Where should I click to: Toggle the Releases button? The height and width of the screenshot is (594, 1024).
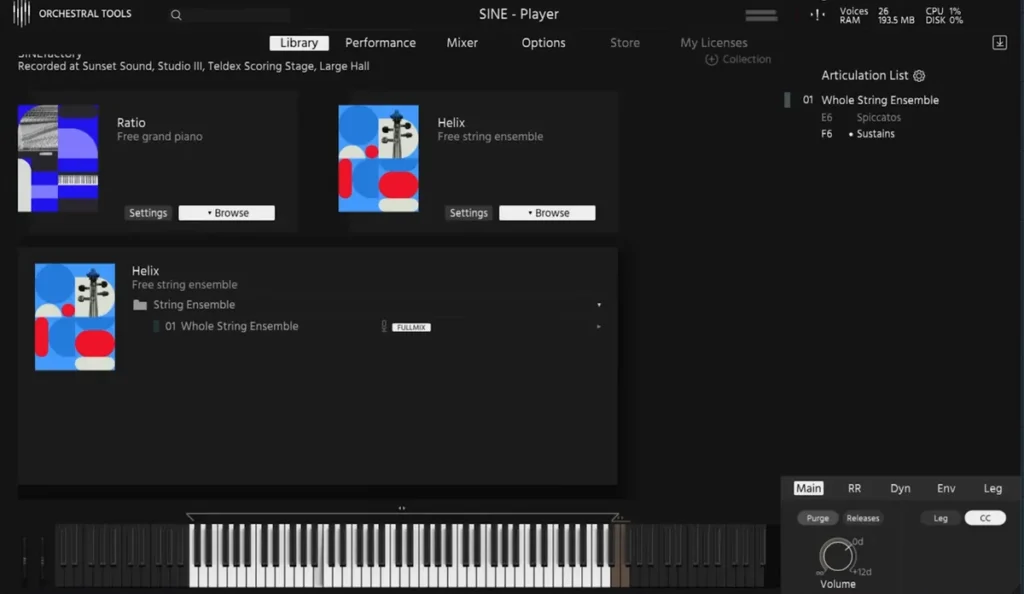(863, 518)
